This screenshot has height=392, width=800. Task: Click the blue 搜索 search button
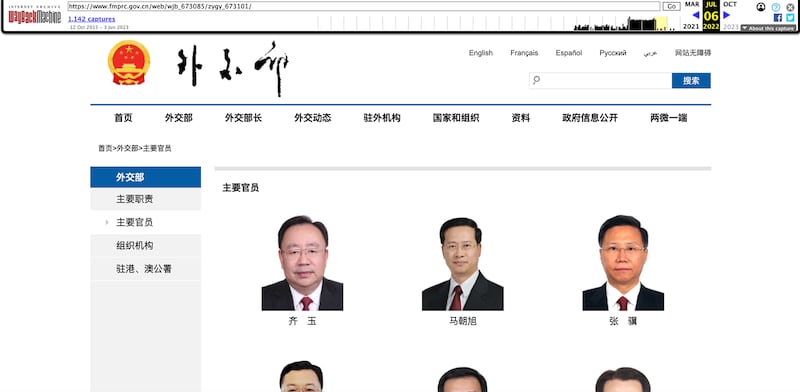[691, 80]
